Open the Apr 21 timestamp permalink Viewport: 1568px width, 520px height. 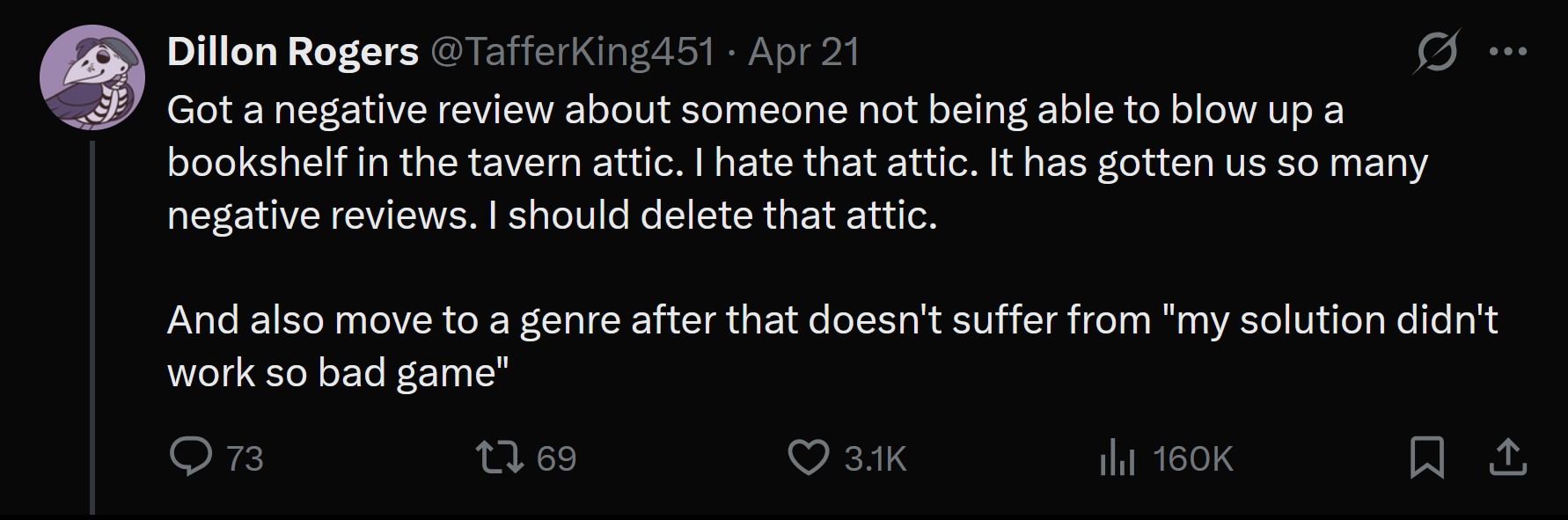click(x=803, y=52)
